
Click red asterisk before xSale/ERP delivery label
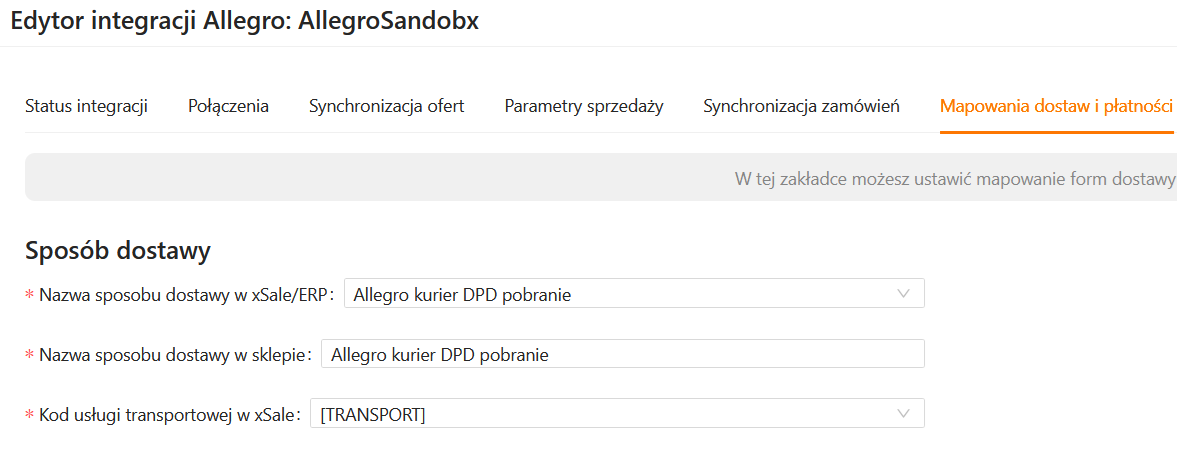coord(30,296)
